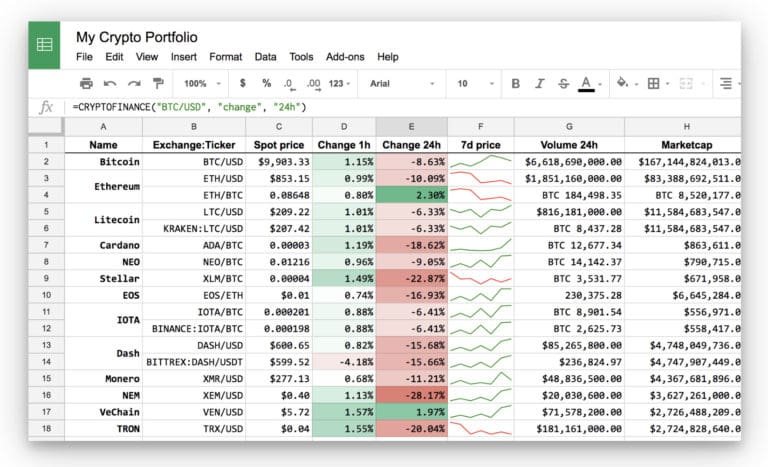The image size is (768, 467).
Task: Select the paint format tool
Action: click(157, 84)
